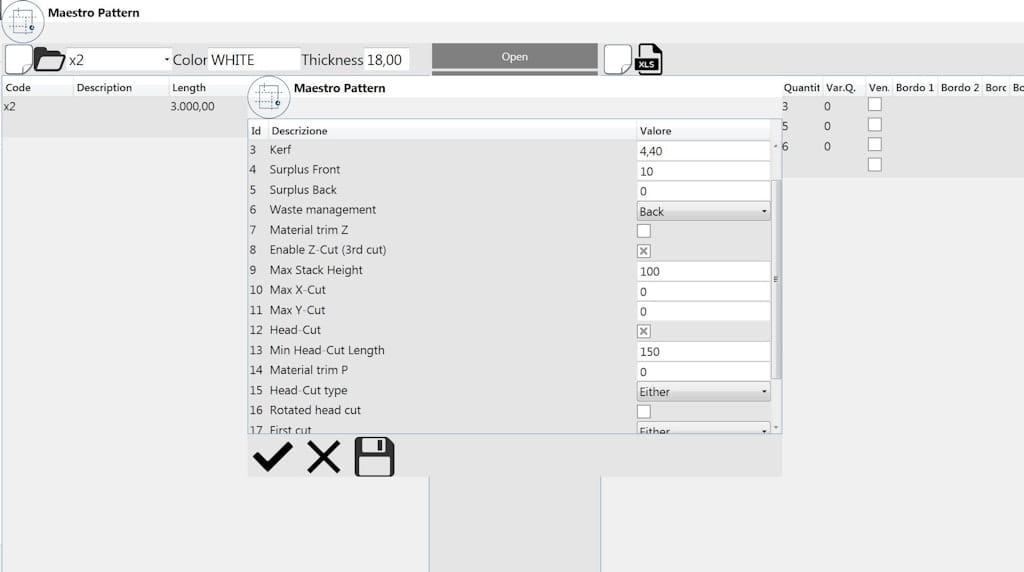Click the X icon to cancel dialog
Viewport: 1024px width, 572px height.
coord(323,457)
